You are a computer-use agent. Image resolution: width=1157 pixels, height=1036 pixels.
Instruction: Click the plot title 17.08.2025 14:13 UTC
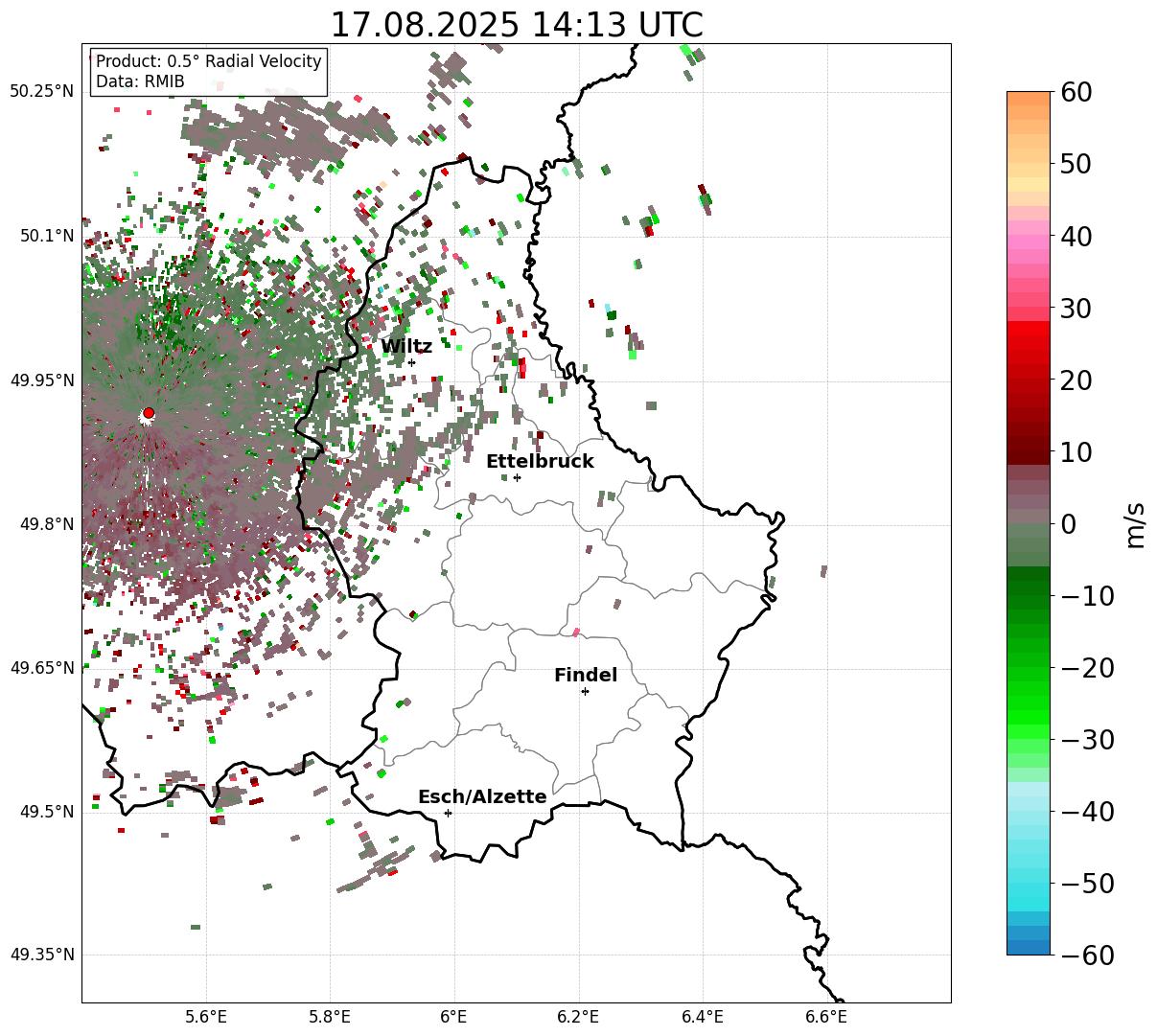click(x=516, y=24)
